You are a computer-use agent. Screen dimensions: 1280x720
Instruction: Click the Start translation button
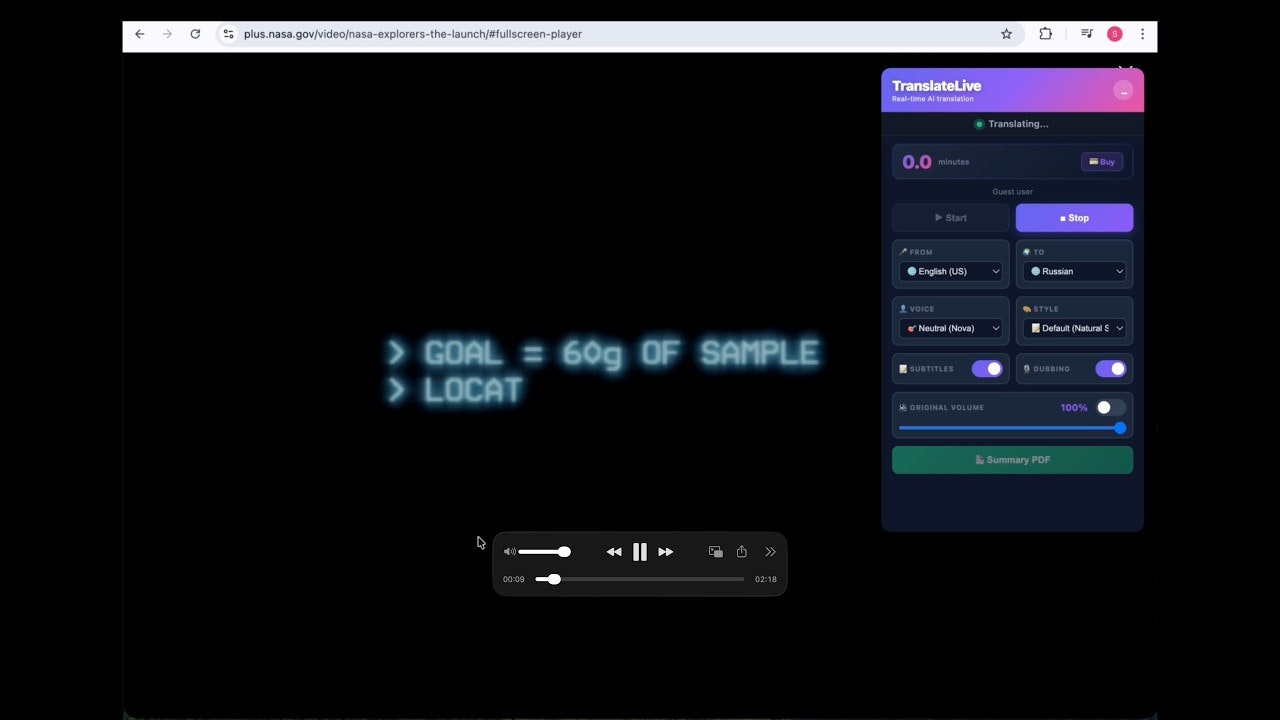pos(951,218)
